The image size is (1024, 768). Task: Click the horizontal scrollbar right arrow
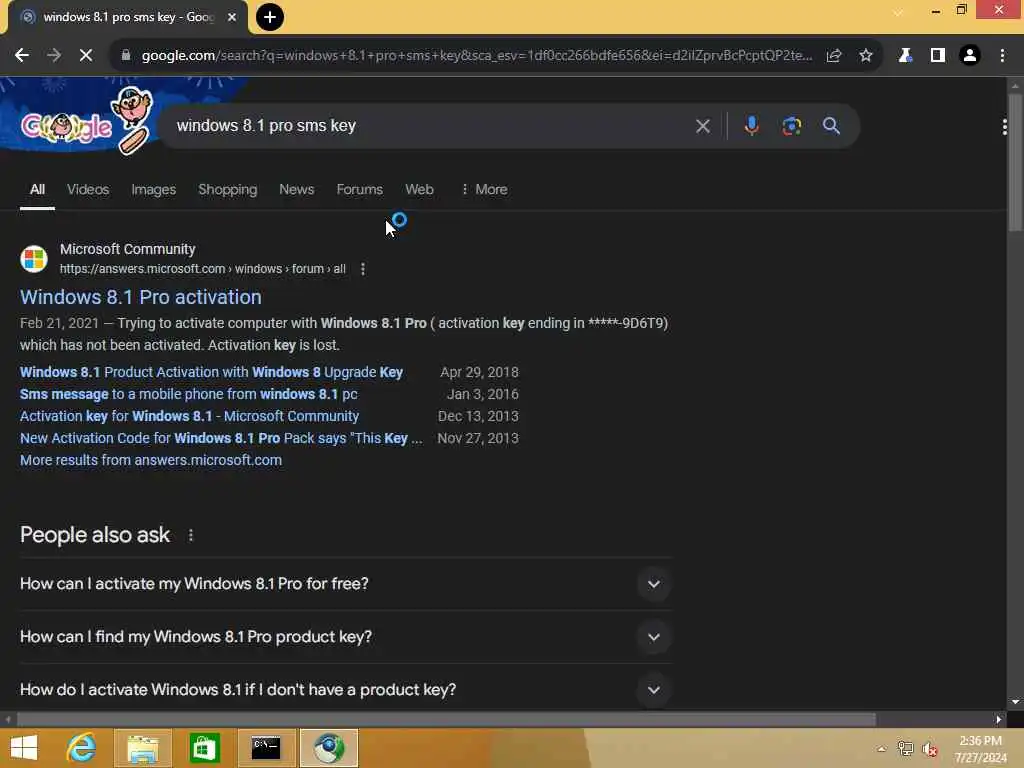999,720
